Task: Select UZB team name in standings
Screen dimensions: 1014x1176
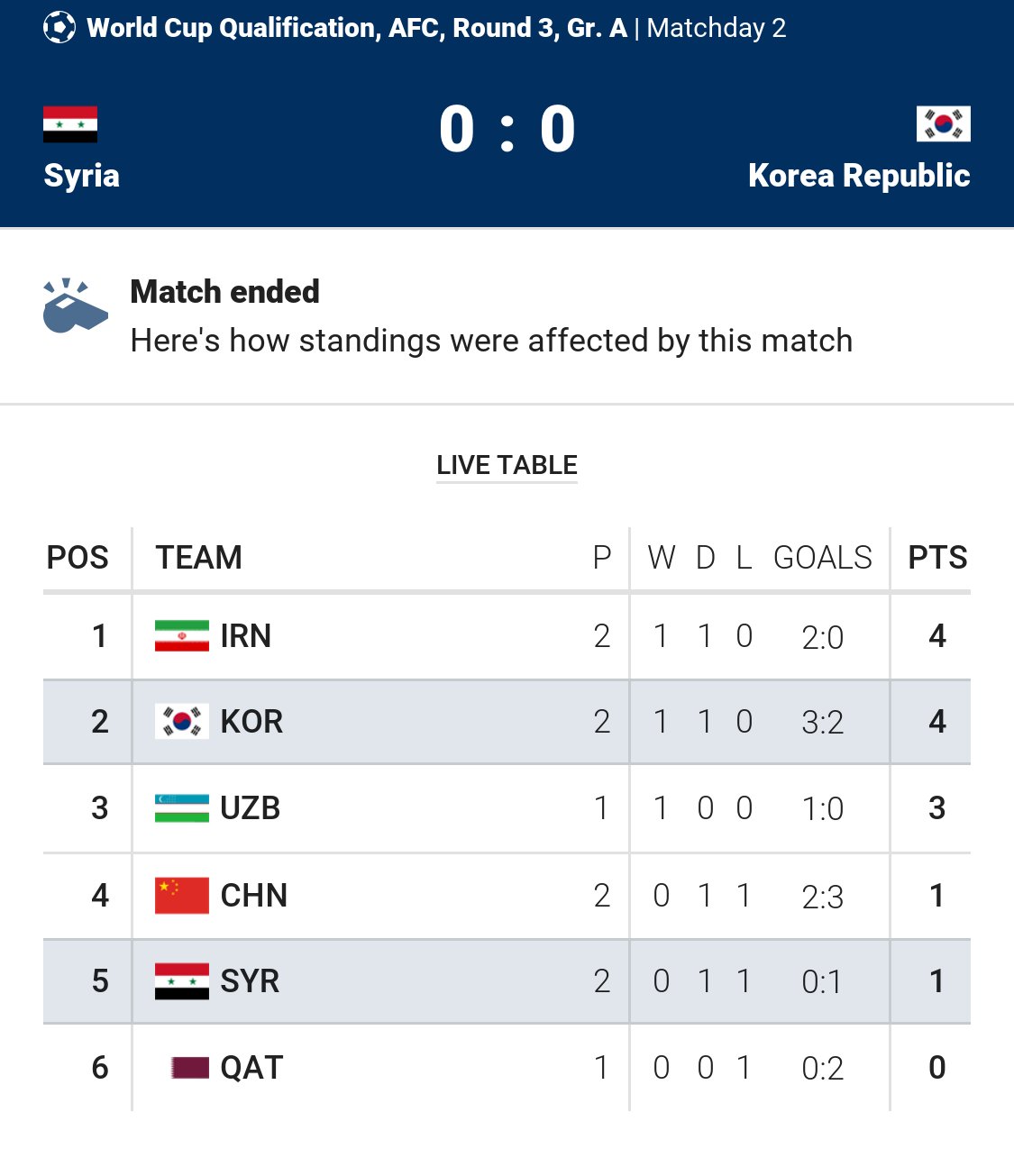Action: 251,808
